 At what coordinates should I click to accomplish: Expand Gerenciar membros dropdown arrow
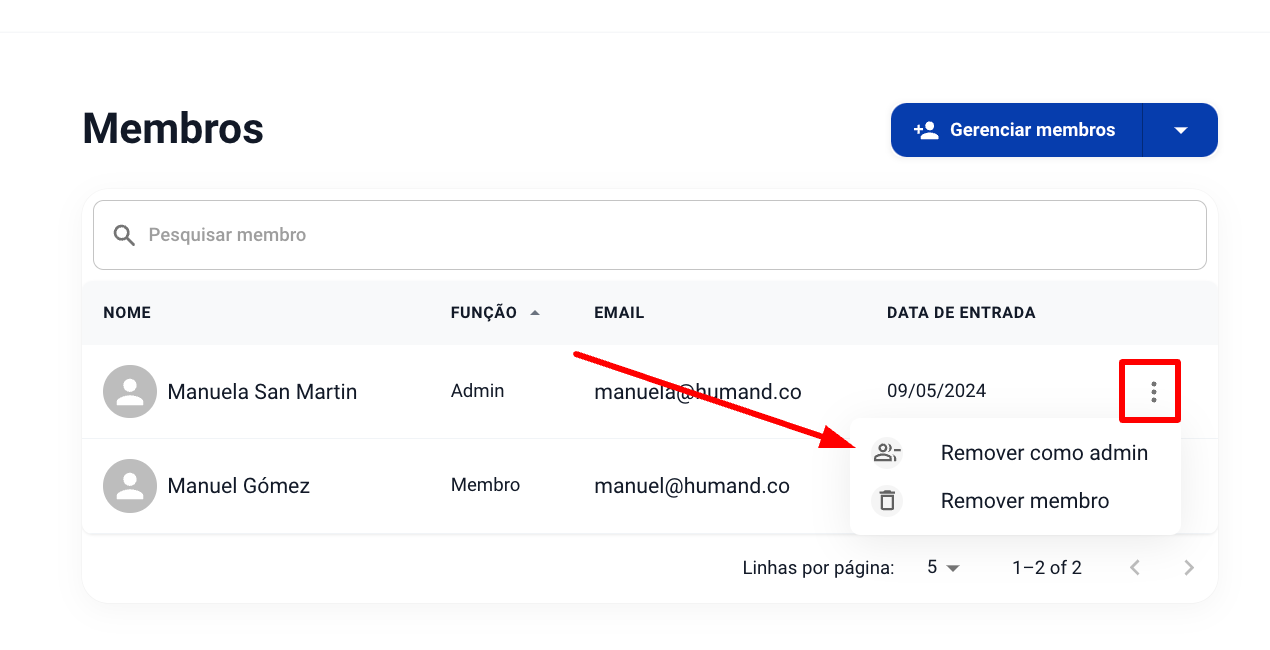[x=1180, y=130]
